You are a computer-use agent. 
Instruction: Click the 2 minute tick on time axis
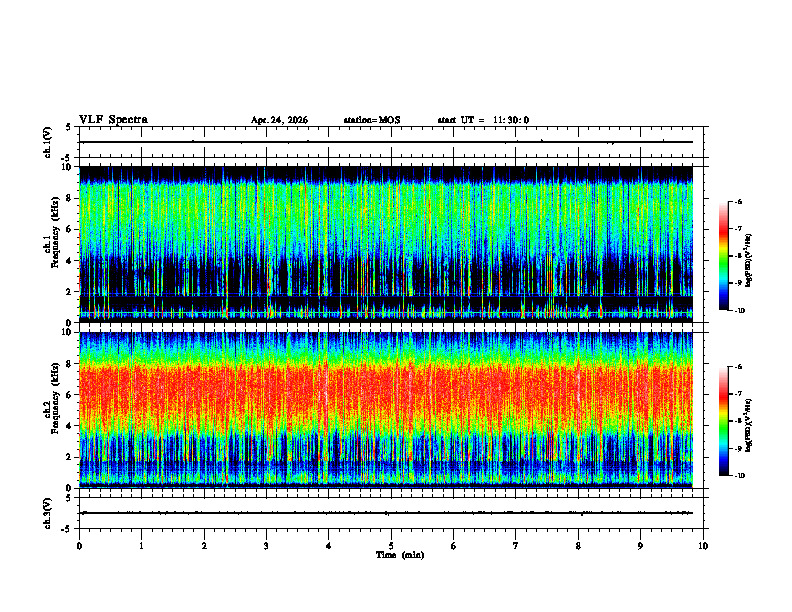[204, 546]
